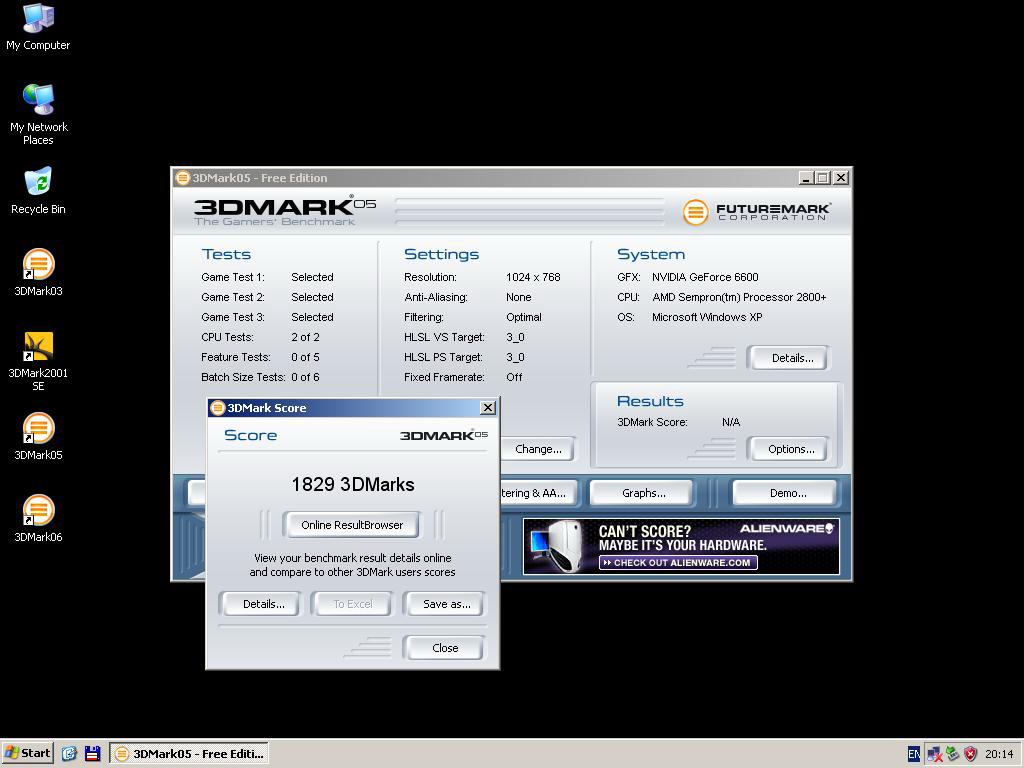Select the 3DMark03 desktop shortcut
The width and height of the screenshot is (1024, 768).
38,273
